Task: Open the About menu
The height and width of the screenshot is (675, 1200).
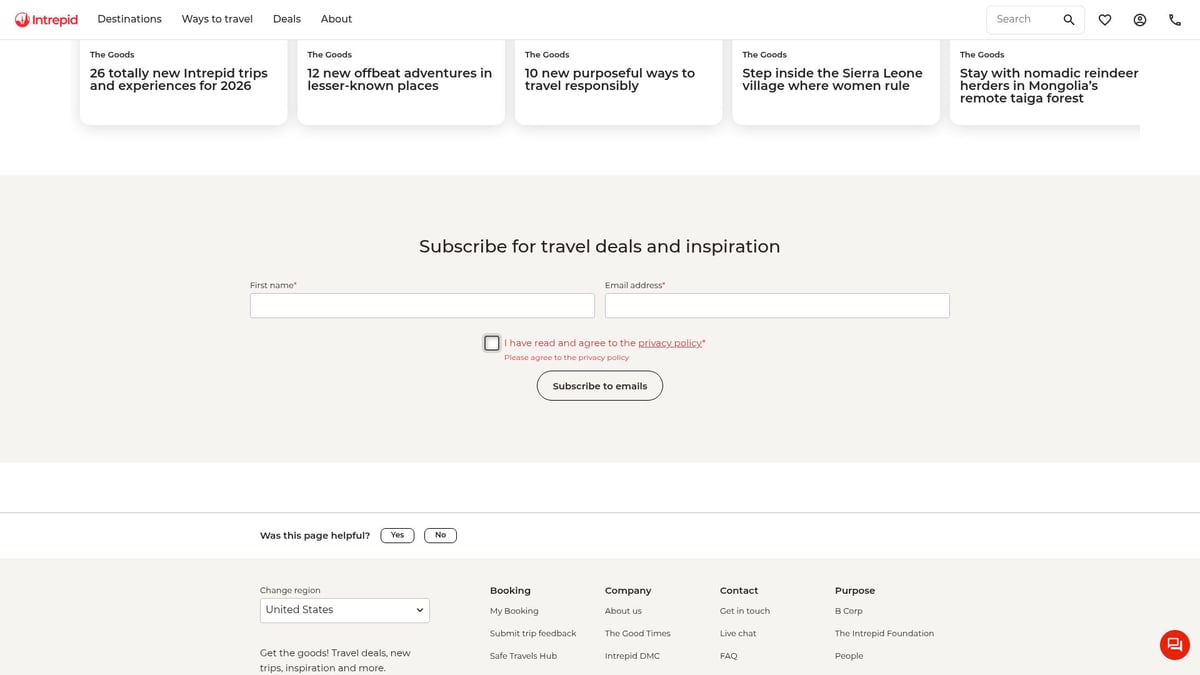Action: point(336,19)
